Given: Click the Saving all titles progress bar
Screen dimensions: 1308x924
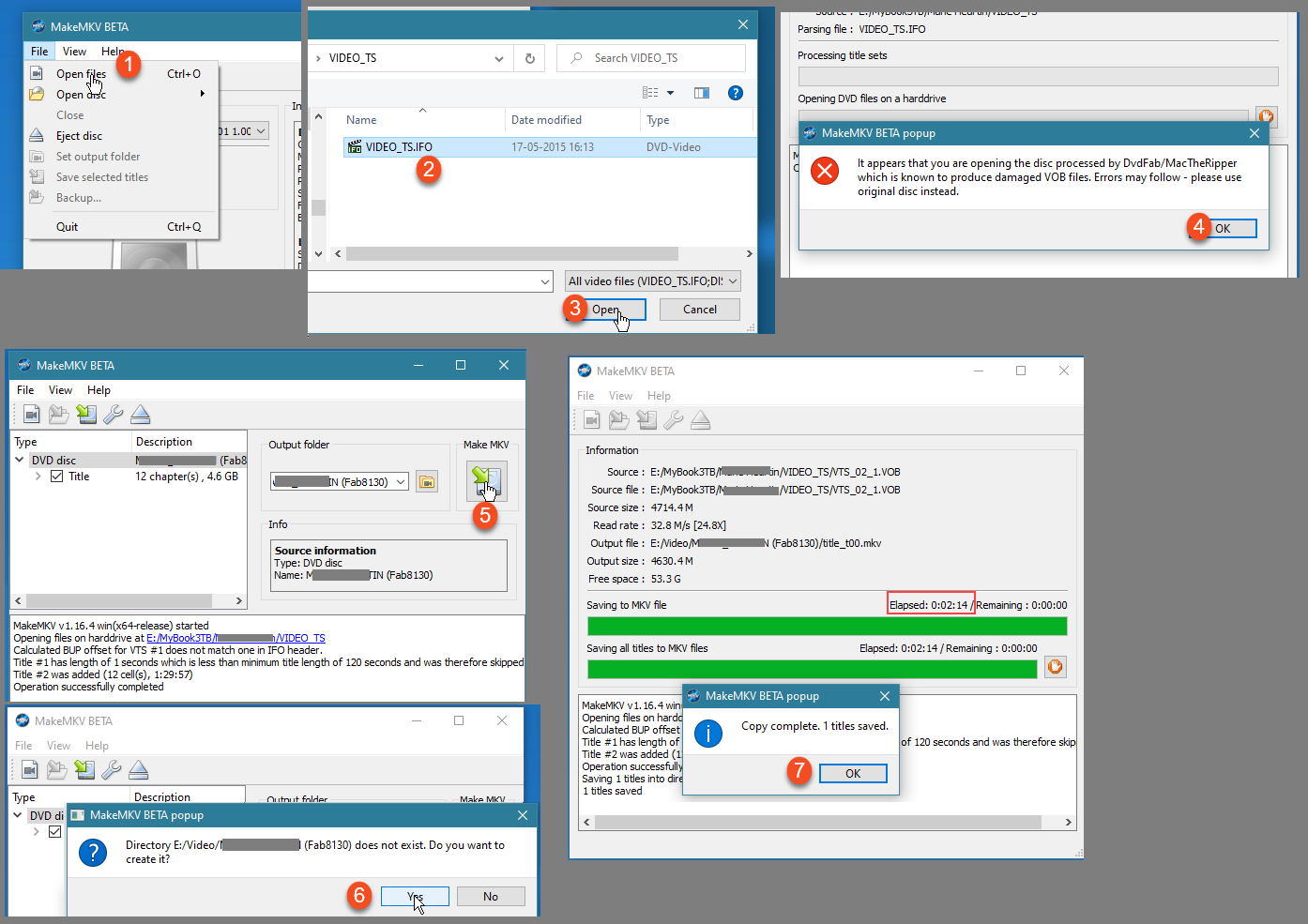Looking at the screenshot, I should 813,669.
